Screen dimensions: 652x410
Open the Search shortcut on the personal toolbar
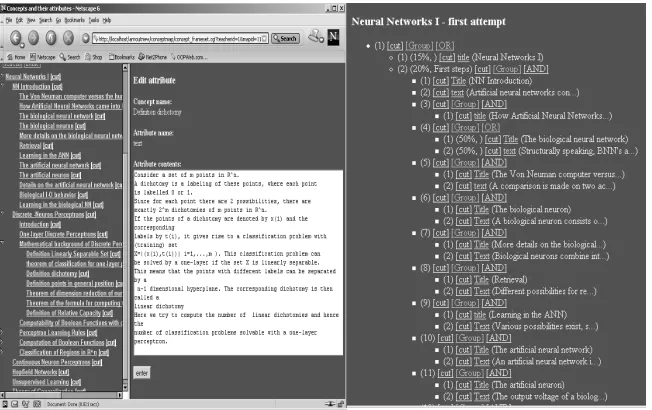[70, 57]
